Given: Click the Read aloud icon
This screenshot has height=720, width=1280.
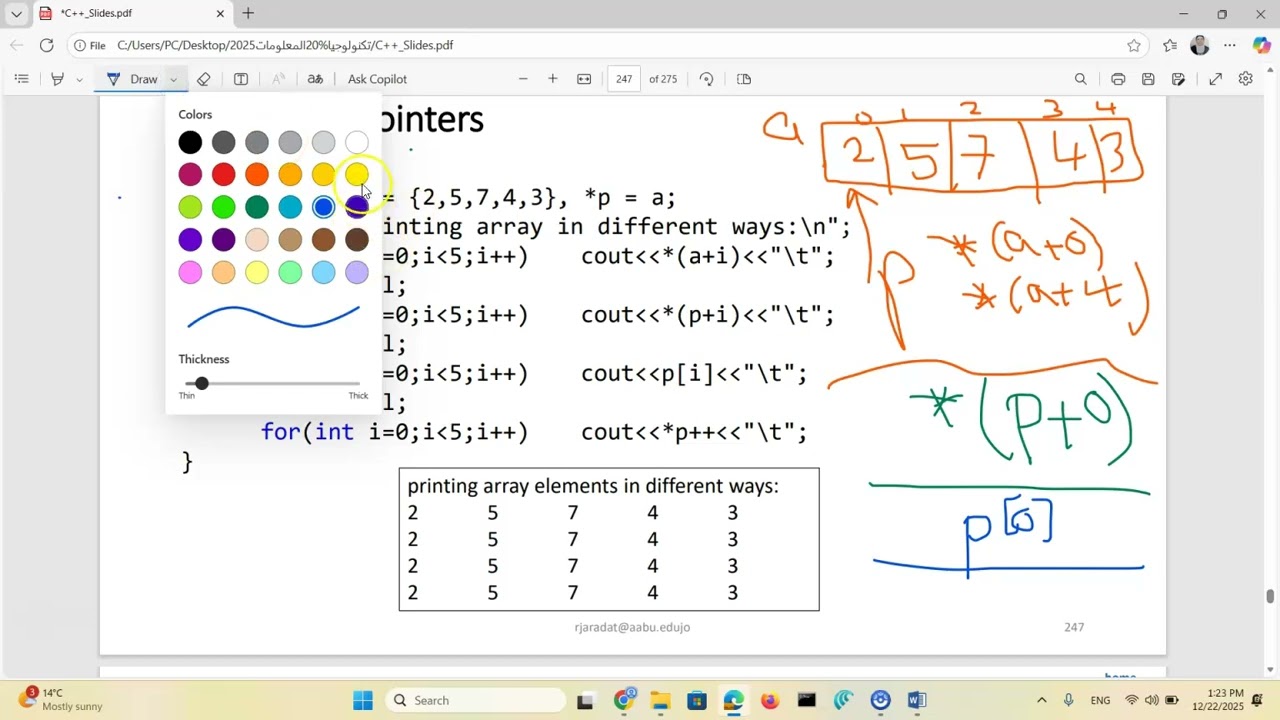Looking at the screenshot, I should [x=279, y=79].
